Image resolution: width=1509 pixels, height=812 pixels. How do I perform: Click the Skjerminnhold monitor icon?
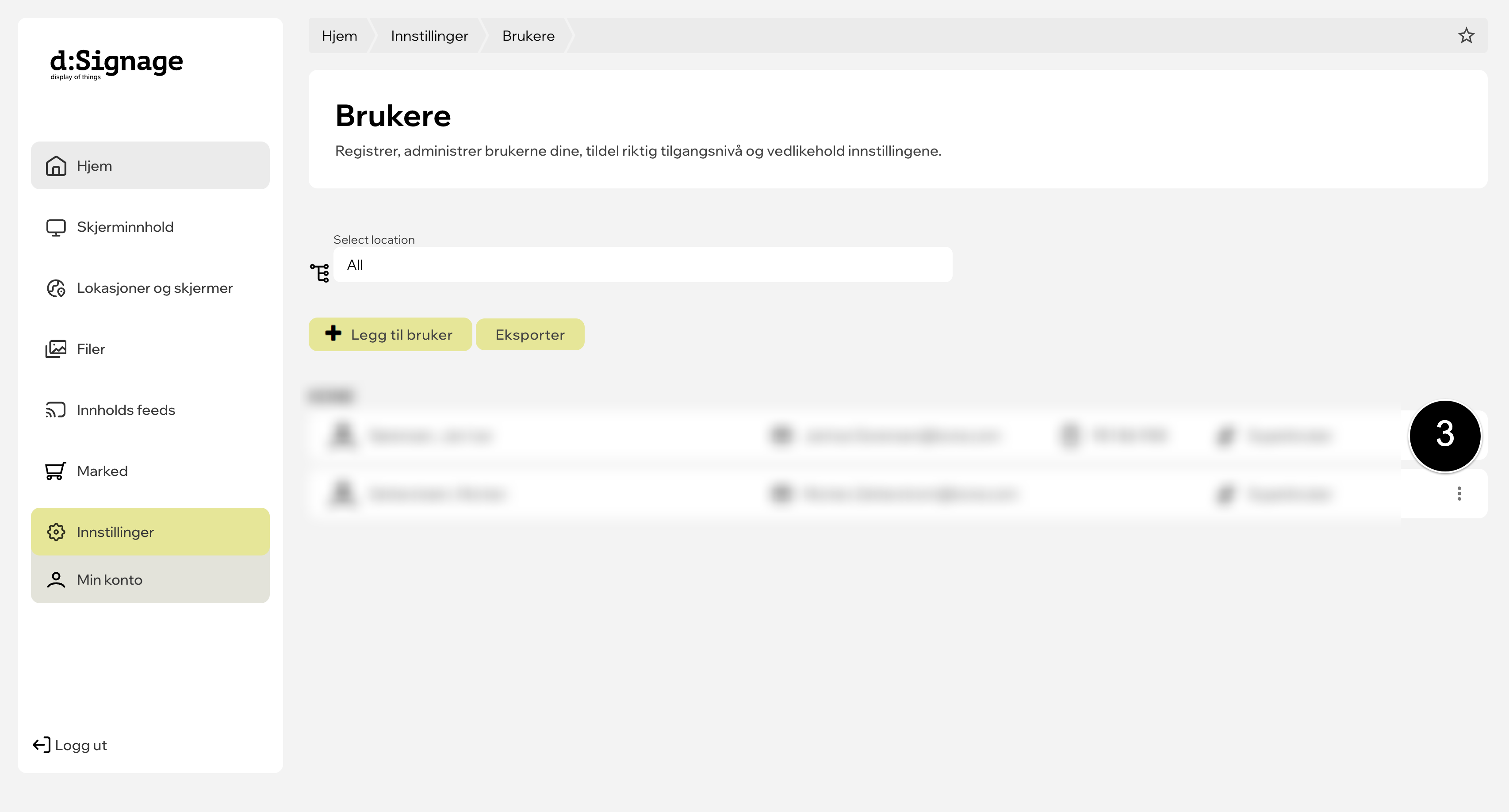56,227
